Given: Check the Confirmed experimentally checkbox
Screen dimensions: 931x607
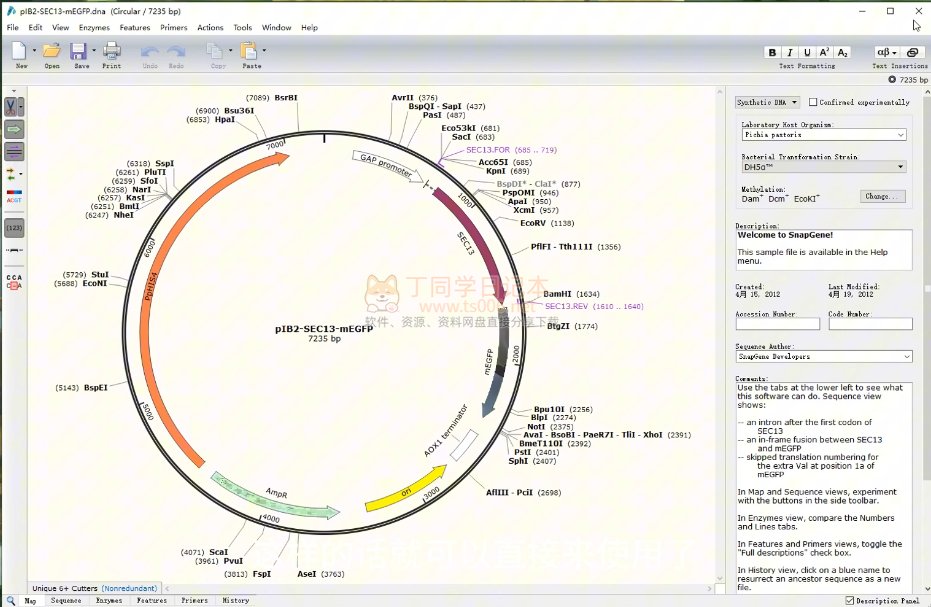Looking at the screenshot, I should click(x=813, y=102).
